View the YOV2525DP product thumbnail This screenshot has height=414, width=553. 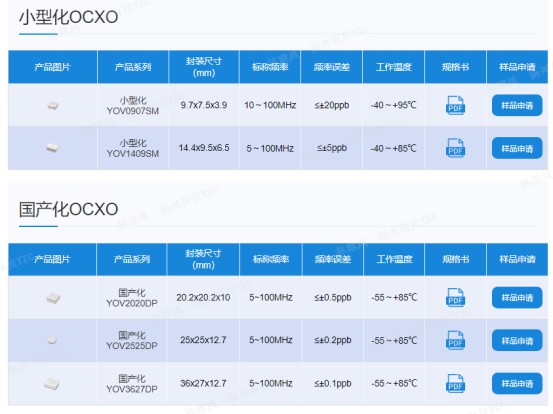coord(53,340)
